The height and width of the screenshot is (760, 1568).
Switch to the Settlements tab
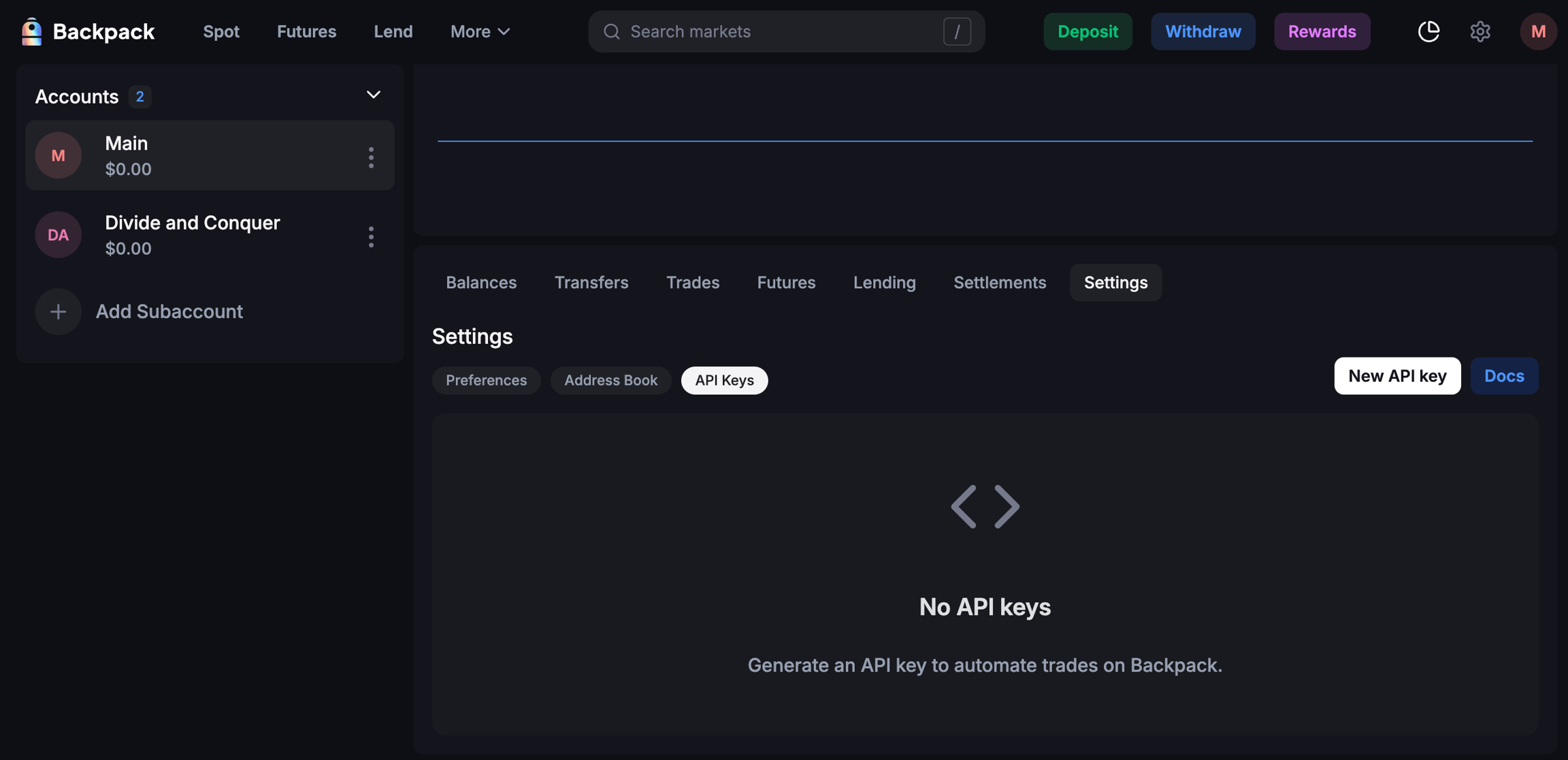[999, 282]
